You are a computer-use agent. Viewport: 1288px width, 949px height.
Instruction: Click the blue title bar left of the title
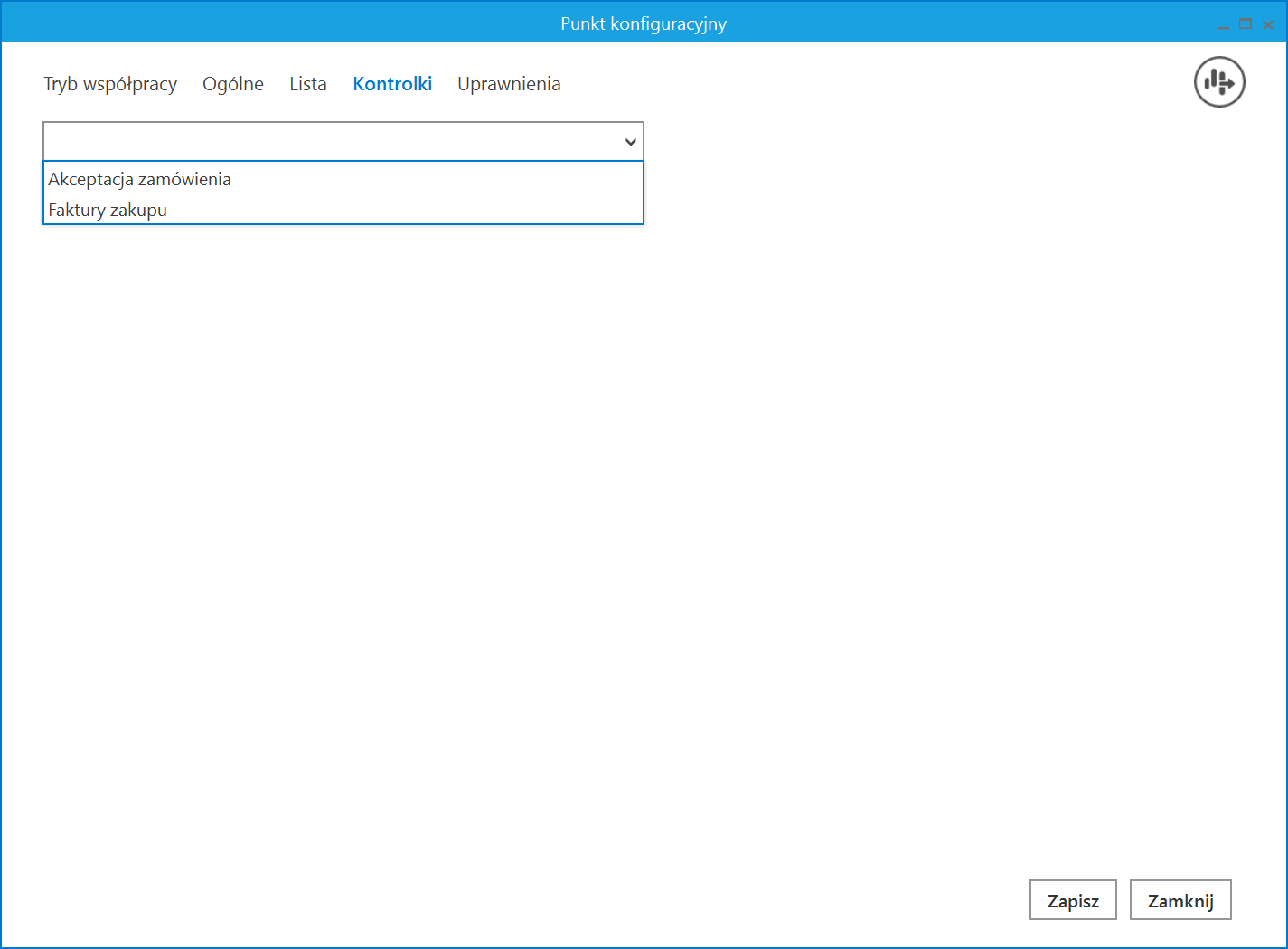pyautogui.click(x=271, y=23)
